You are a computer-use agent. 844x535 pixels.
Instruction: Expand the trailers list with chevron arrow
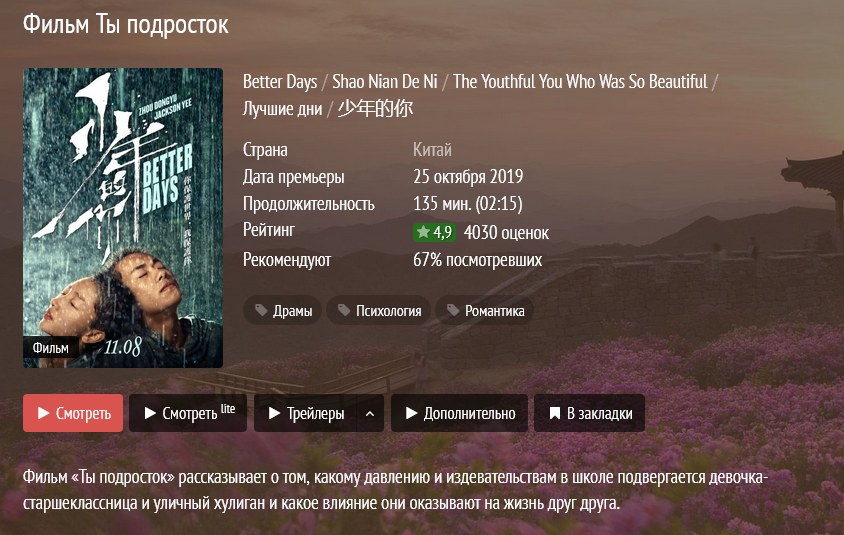coord(370,413)
